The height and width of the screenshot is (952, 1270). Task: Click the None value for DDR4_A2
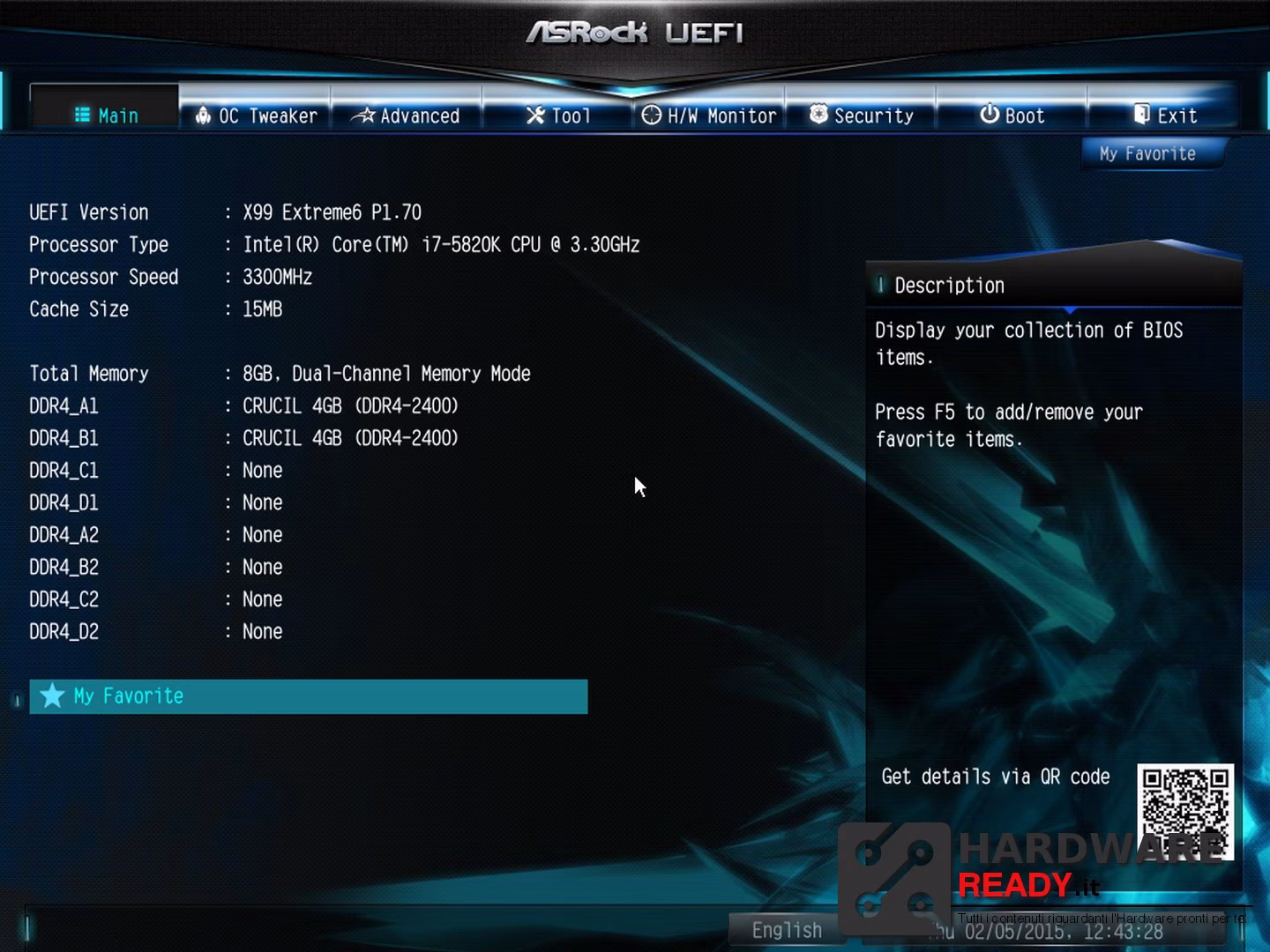[x=263, y=535]
